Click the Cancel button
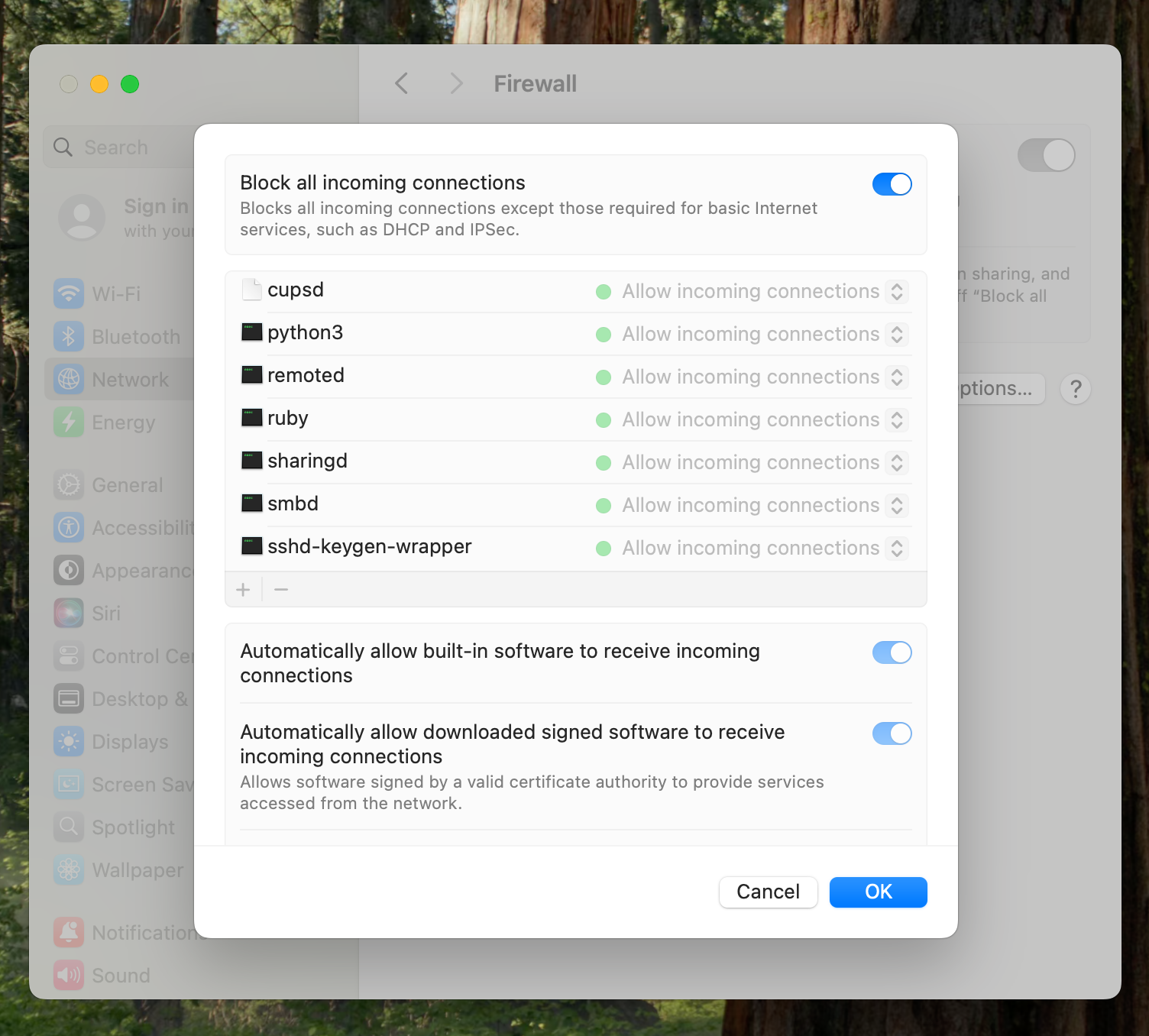The width and height of the screenshot is (1149, 1036). click(768, 892)
